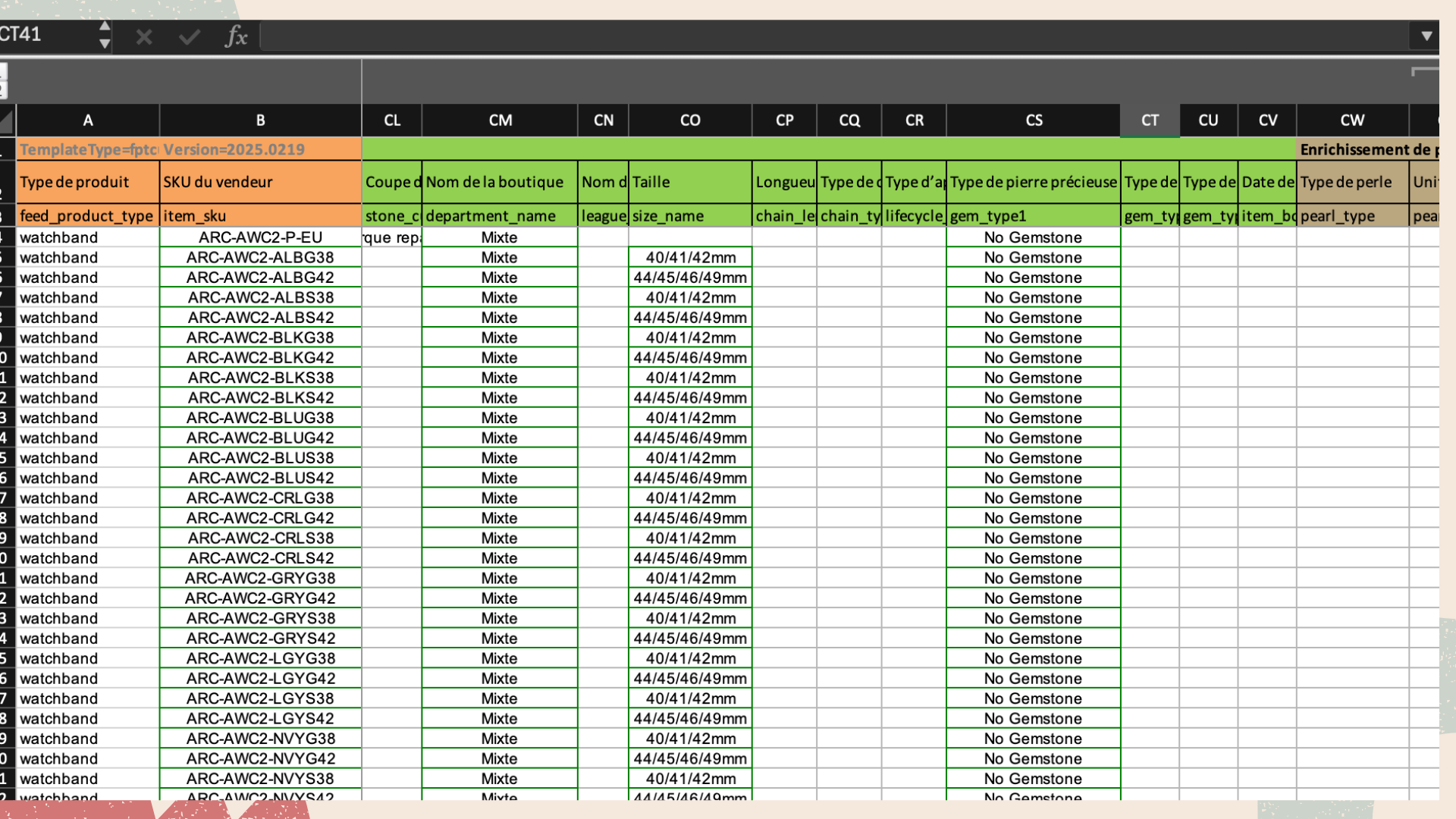Click outline level 2 button
Image resolution: width=1456 pixels, height=819 pixels.
pyautogui.click(x=3, y=90)
